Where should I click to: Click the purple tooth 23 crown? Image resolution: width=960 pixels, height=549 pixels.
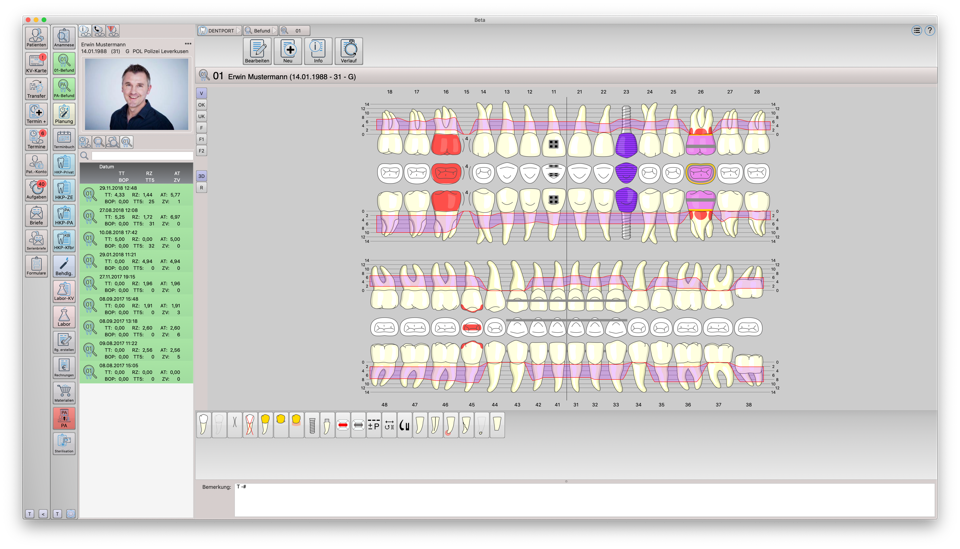pos(626,146)
